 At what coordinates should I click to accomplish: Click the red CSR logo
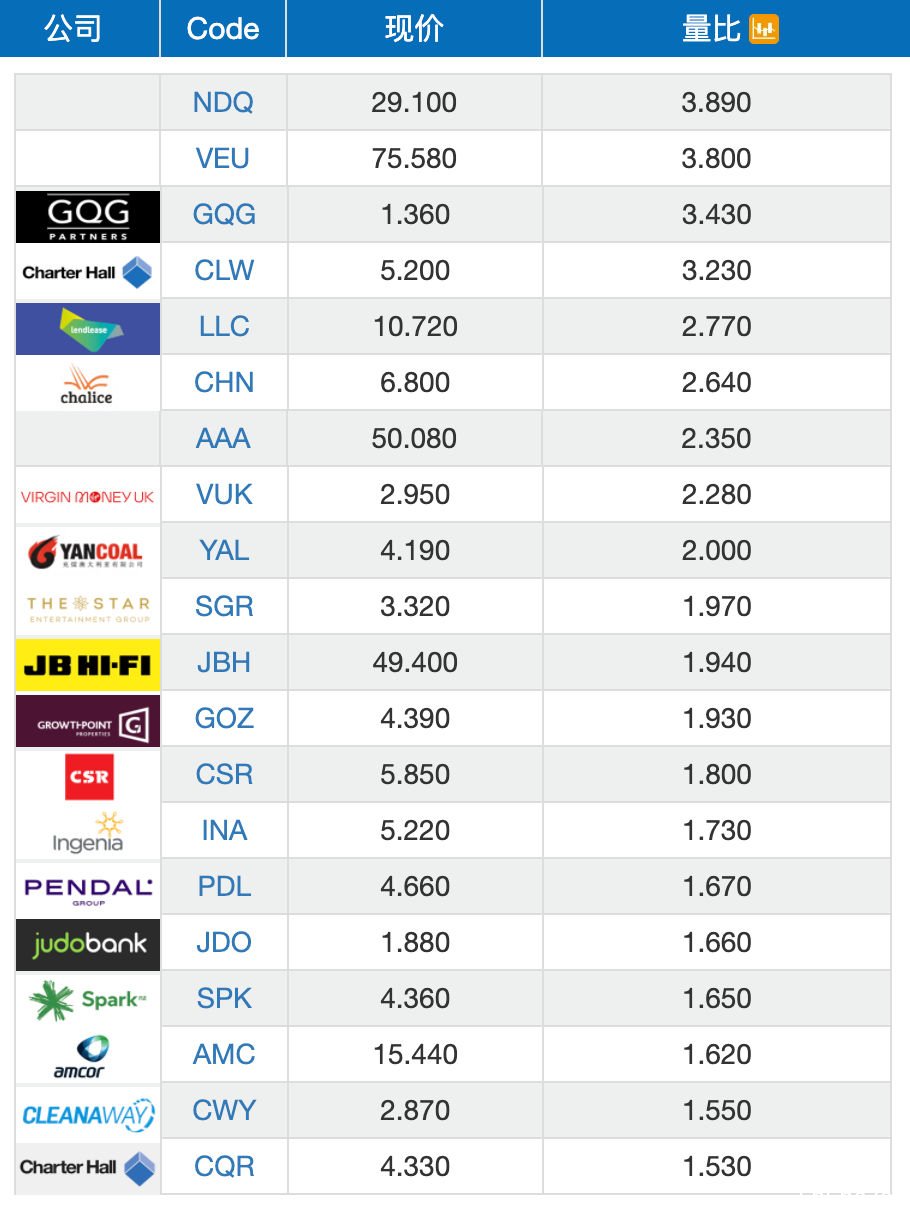(89, 777)
